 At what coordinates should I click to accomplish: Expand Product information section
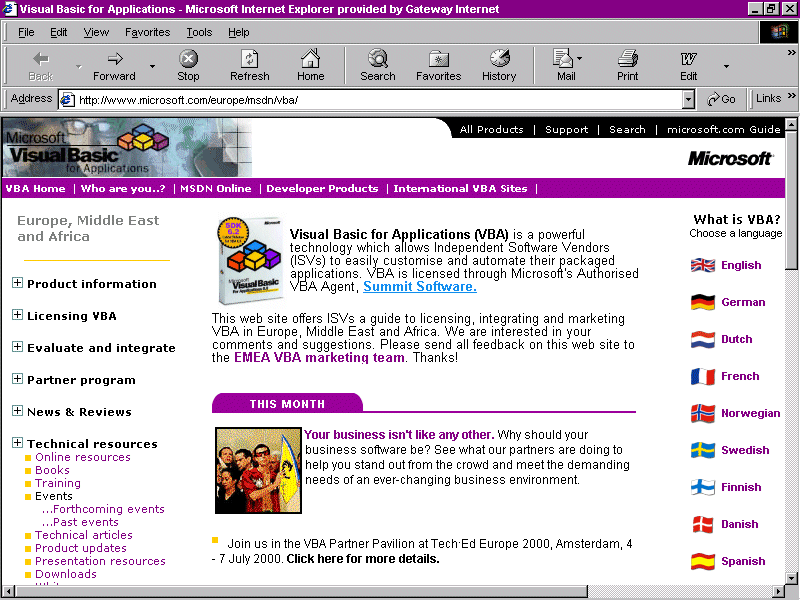[x=17, y=283]
